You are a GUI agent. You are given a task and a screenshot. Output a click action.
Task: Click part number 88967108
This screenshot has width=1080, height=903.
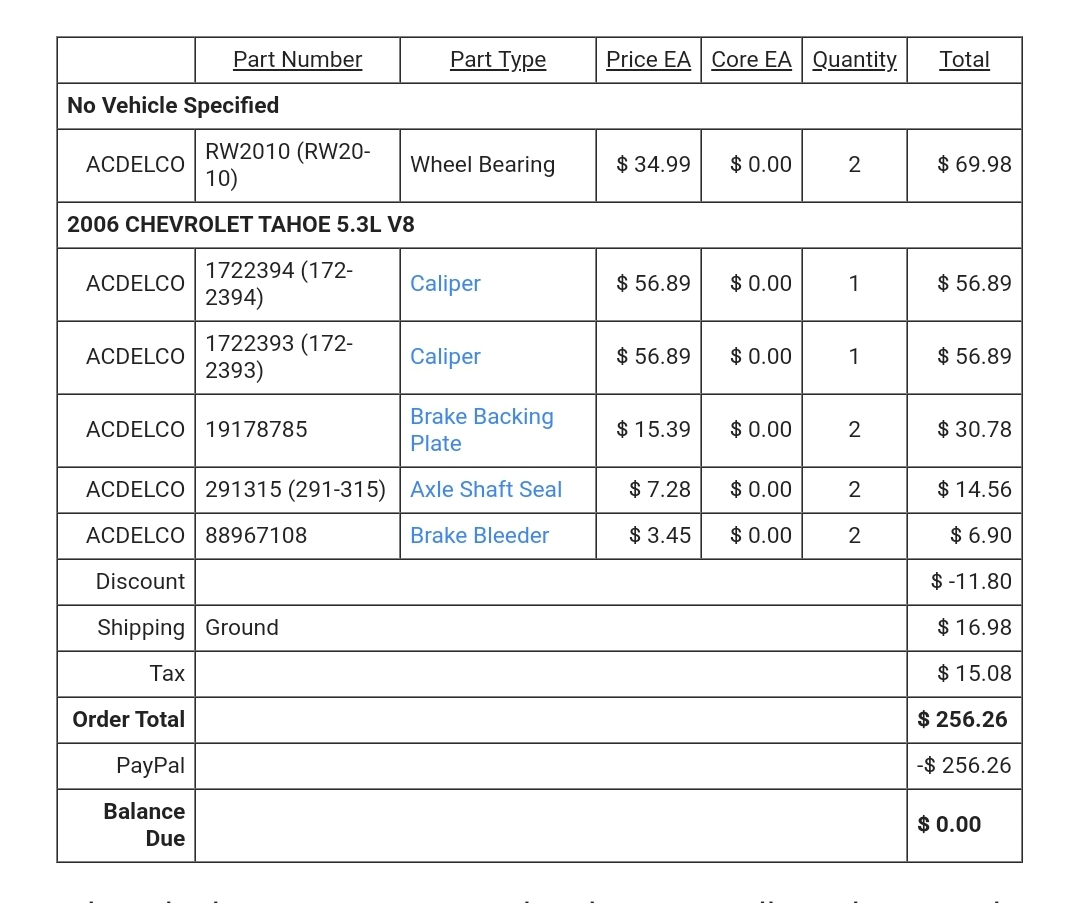tap(256, 536)
